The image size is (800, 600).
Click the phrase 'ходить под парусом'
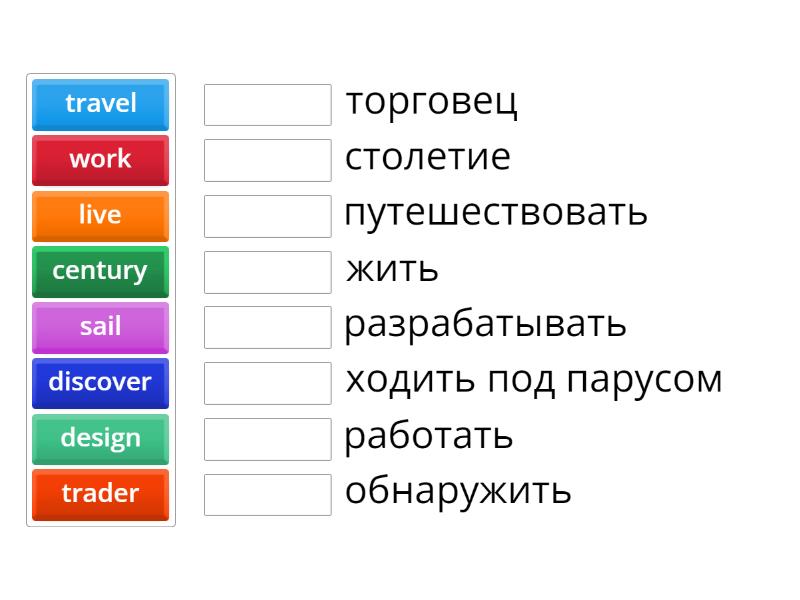click(x=533, y=380)
